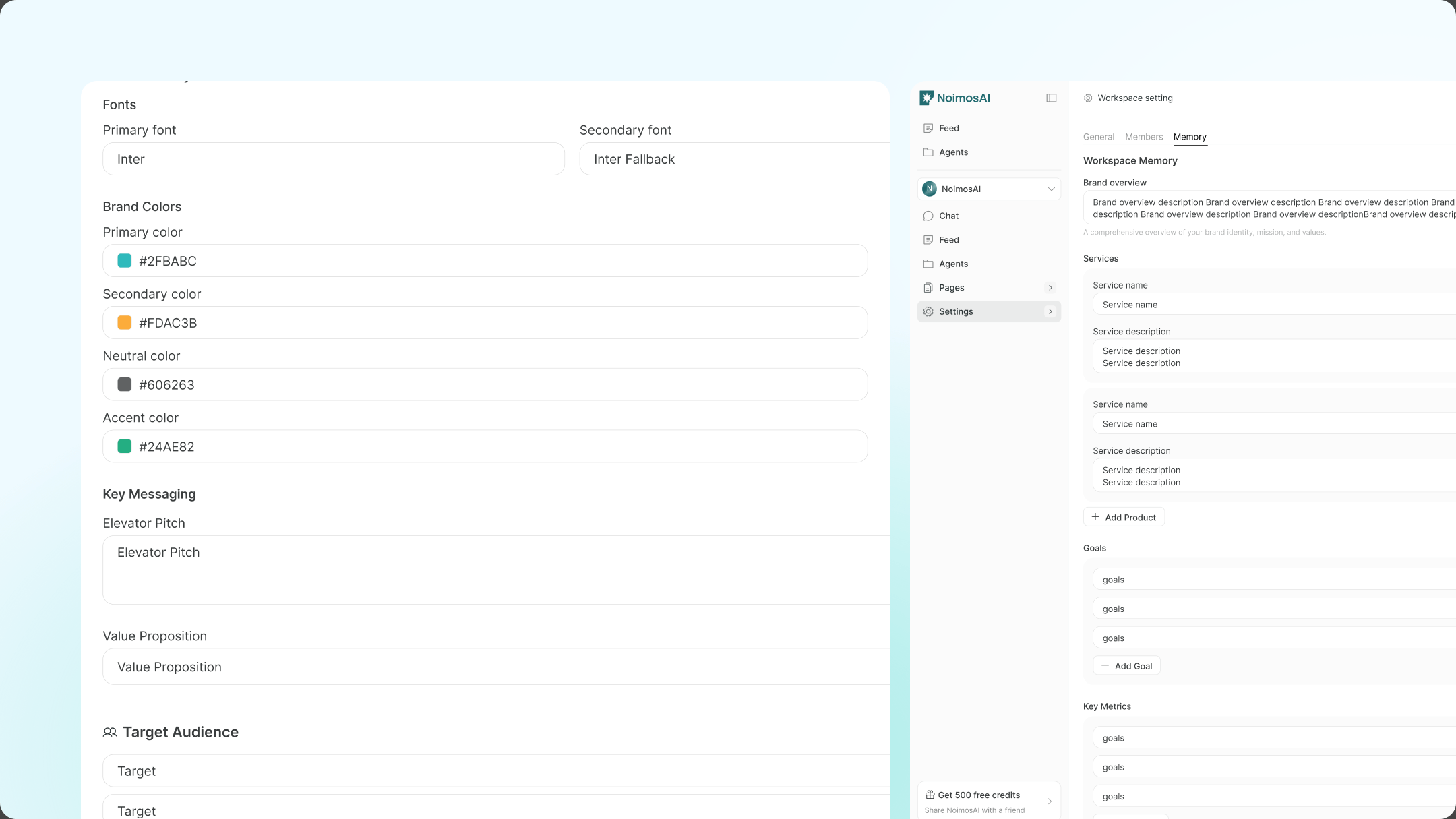Click the Workspace setting gear icon

tap(1088, 98)
